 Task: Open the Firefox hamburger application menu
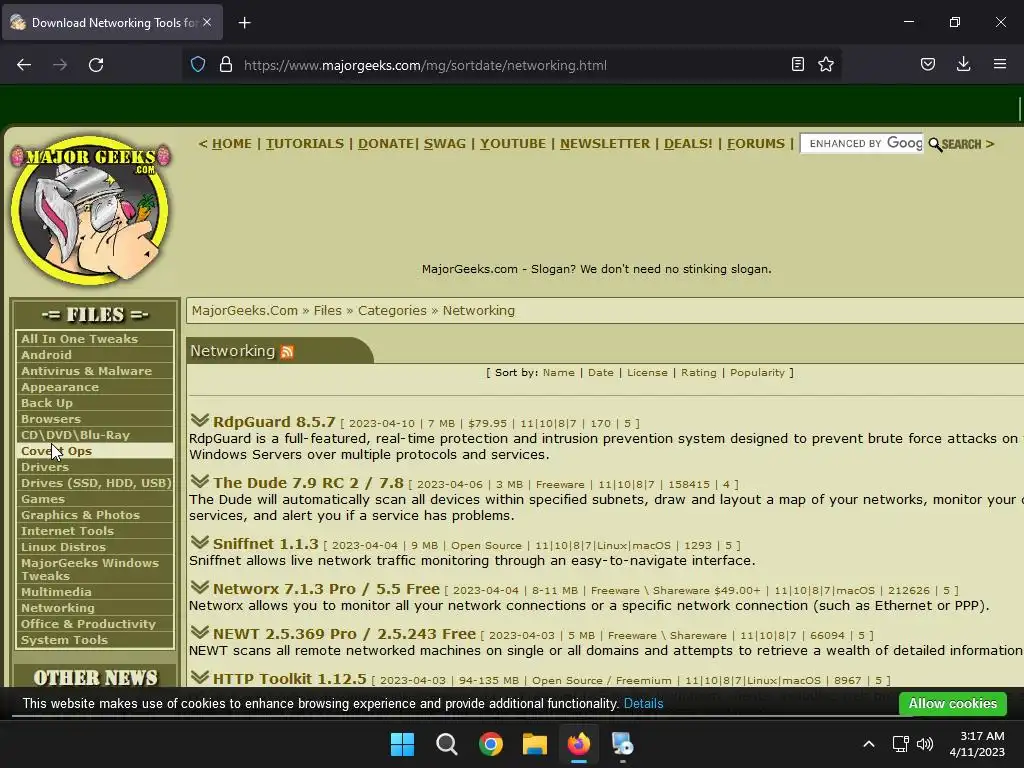(x=1000, y=65)
